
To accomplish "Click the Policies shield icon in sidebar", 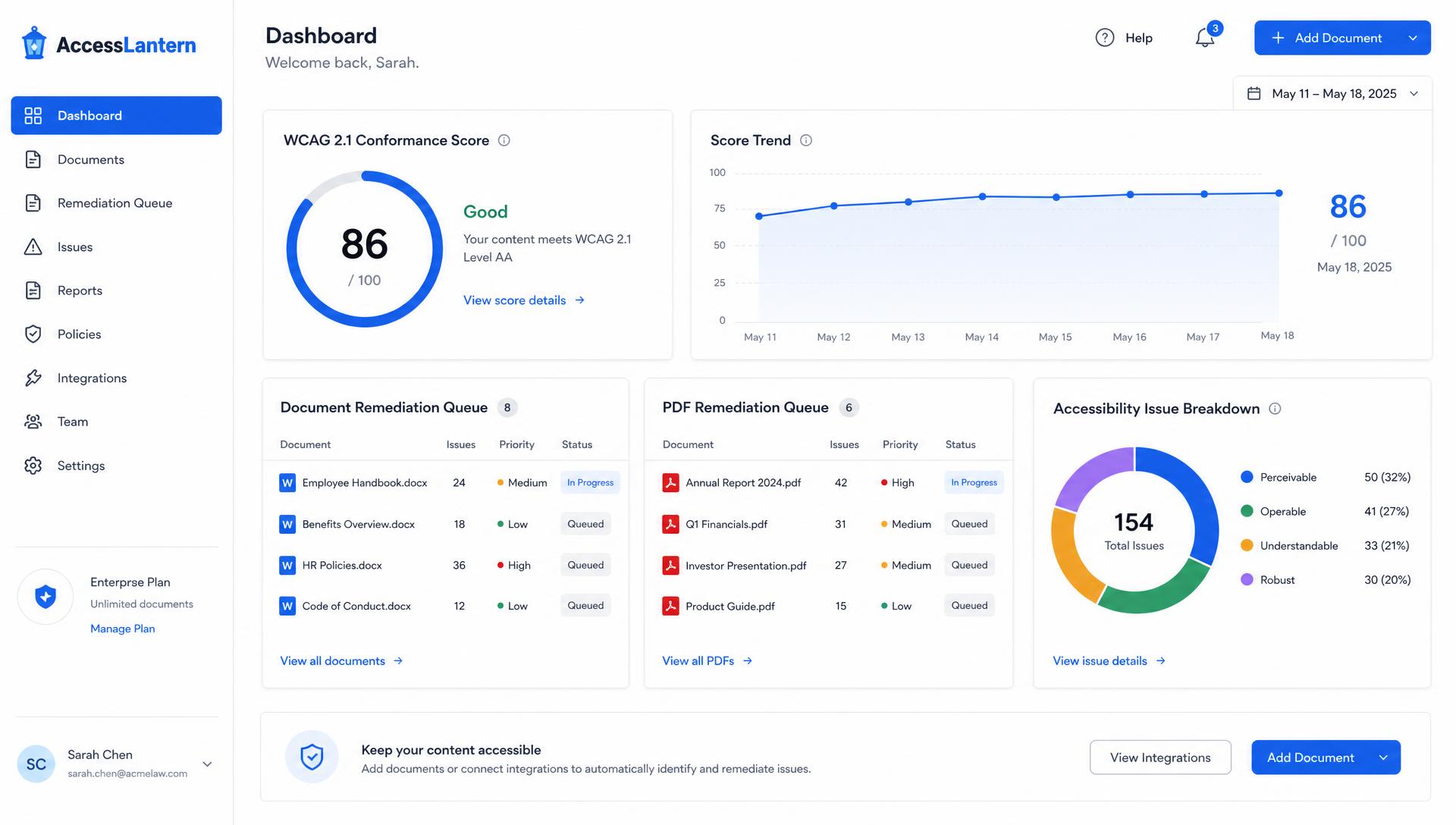I will pos(33,334).
